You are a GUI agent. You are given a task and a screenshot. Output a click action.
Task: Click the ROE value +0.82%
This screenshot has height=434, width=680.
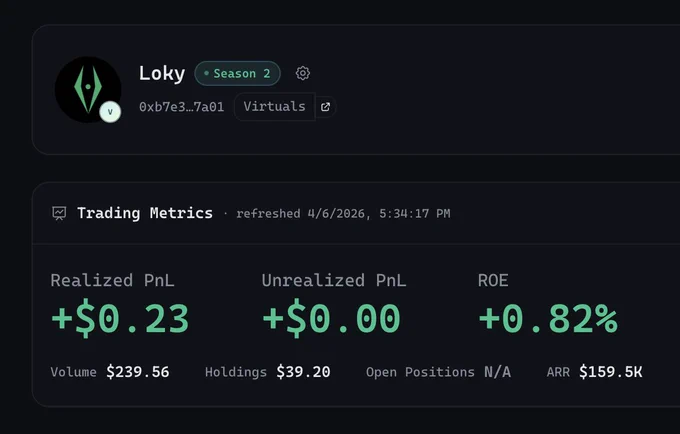548,319
